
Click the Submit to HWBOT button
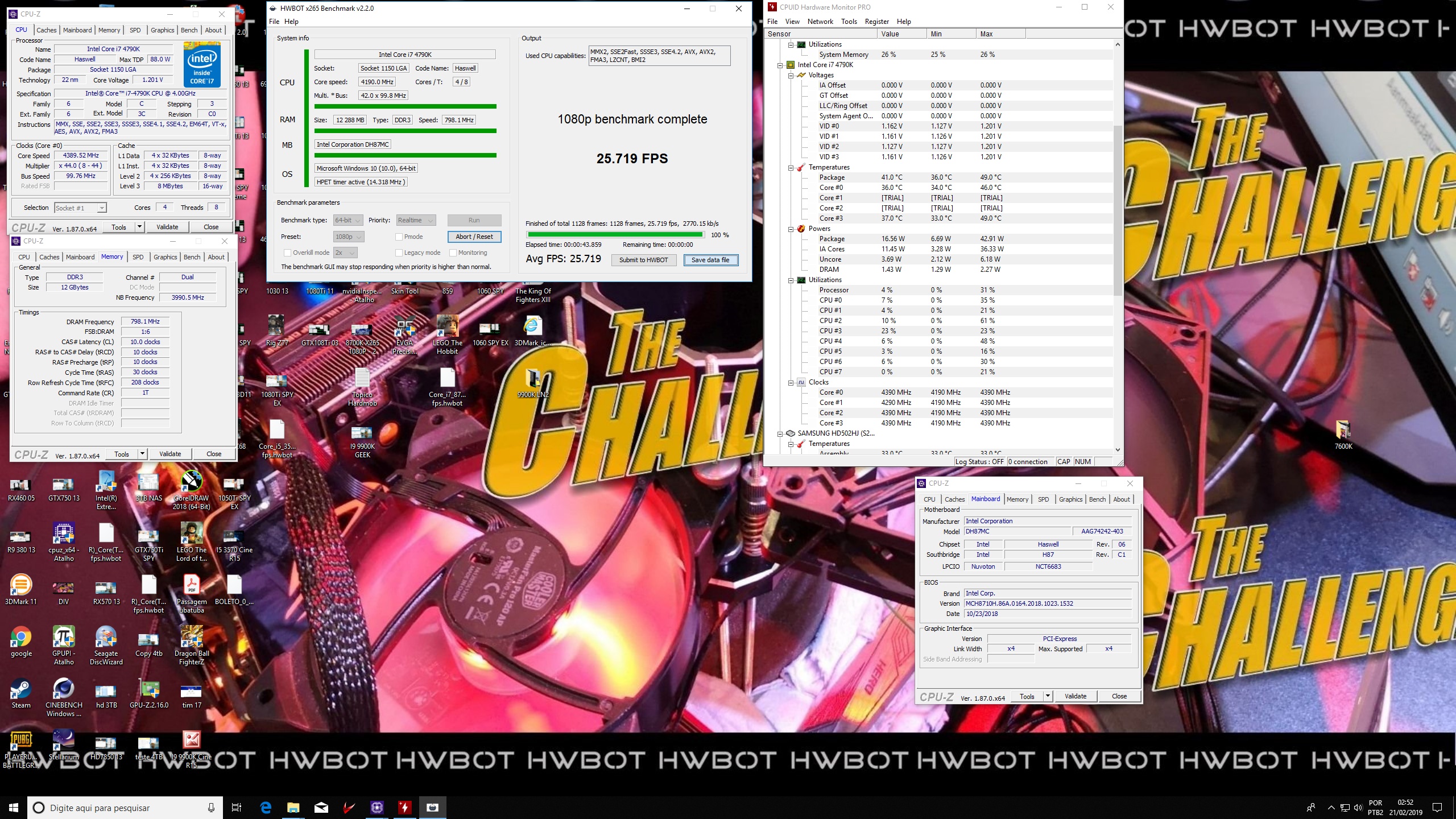coord(643,260)
